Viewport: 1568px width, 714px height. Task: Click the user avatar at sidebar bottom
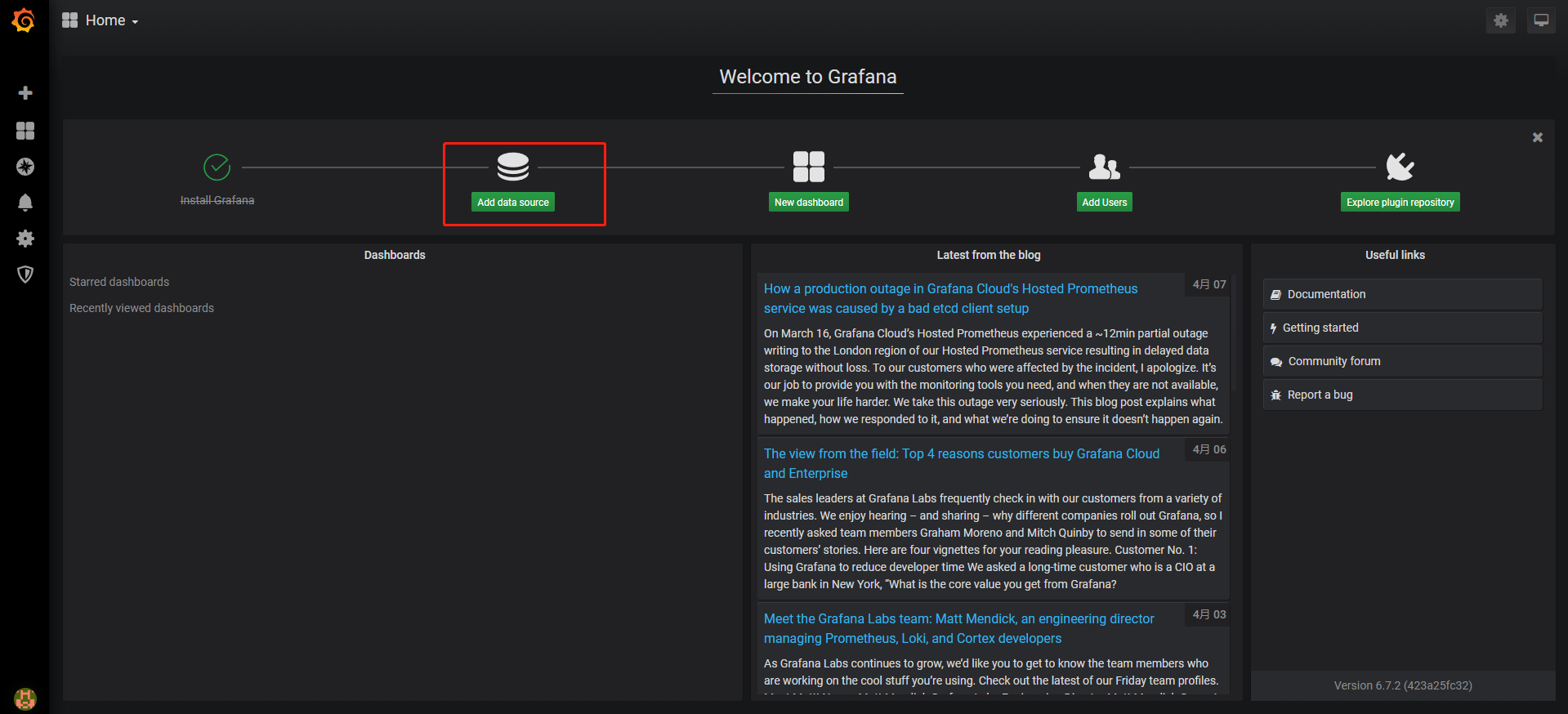[x=25, y=699]
